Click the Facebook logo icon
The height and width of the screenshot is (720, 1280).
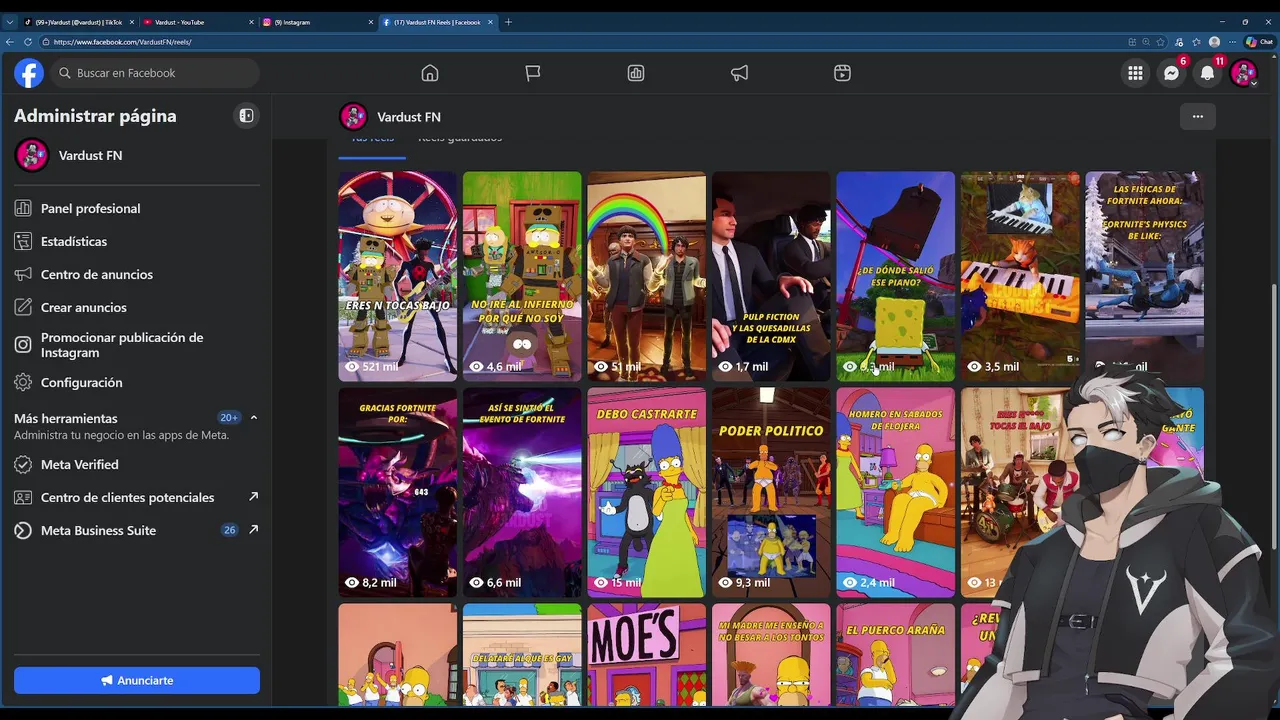29,73
